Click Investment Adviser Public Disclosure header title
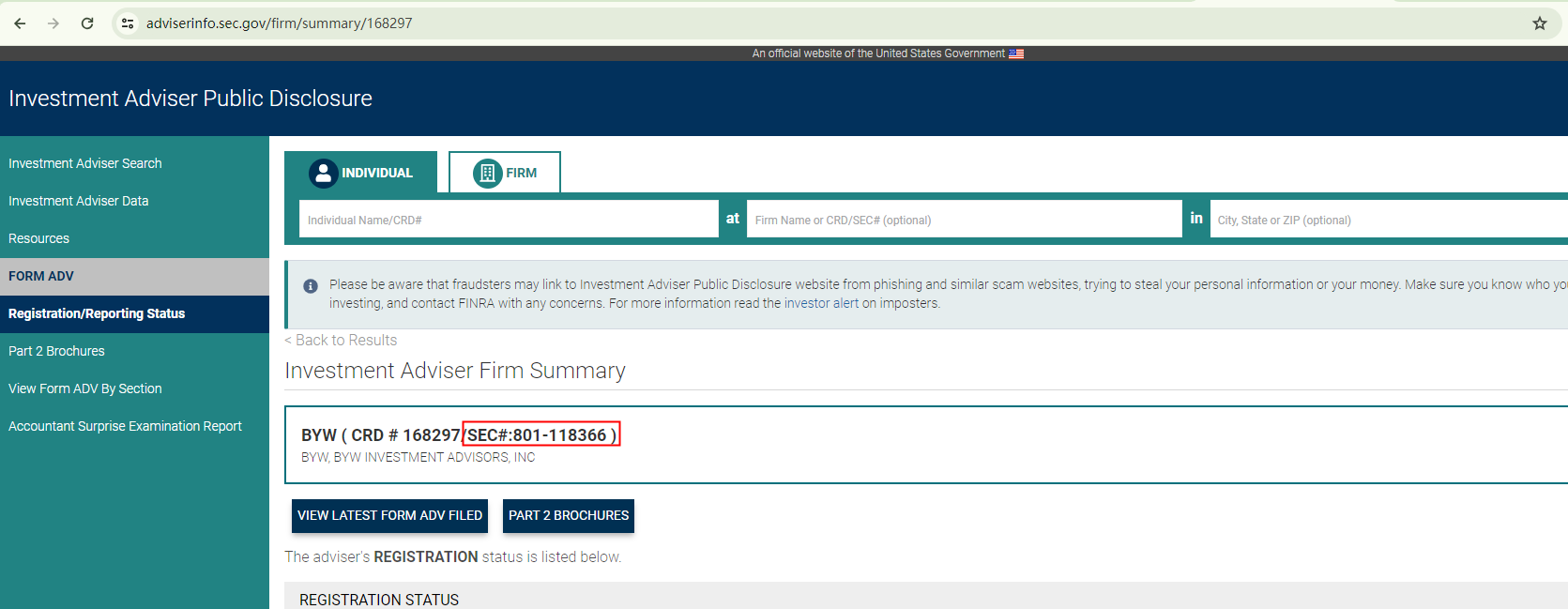This screenshot has height=609, width=1568. [x=190, y=99]
